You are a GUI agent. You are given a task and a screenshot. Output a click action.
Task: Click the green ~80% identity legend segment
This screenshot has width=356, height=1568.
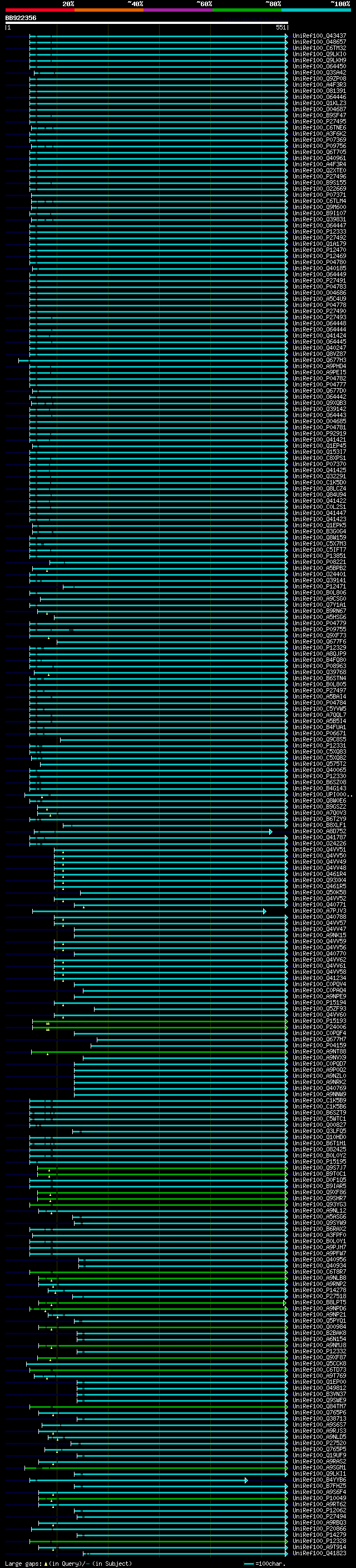[247, 10]
